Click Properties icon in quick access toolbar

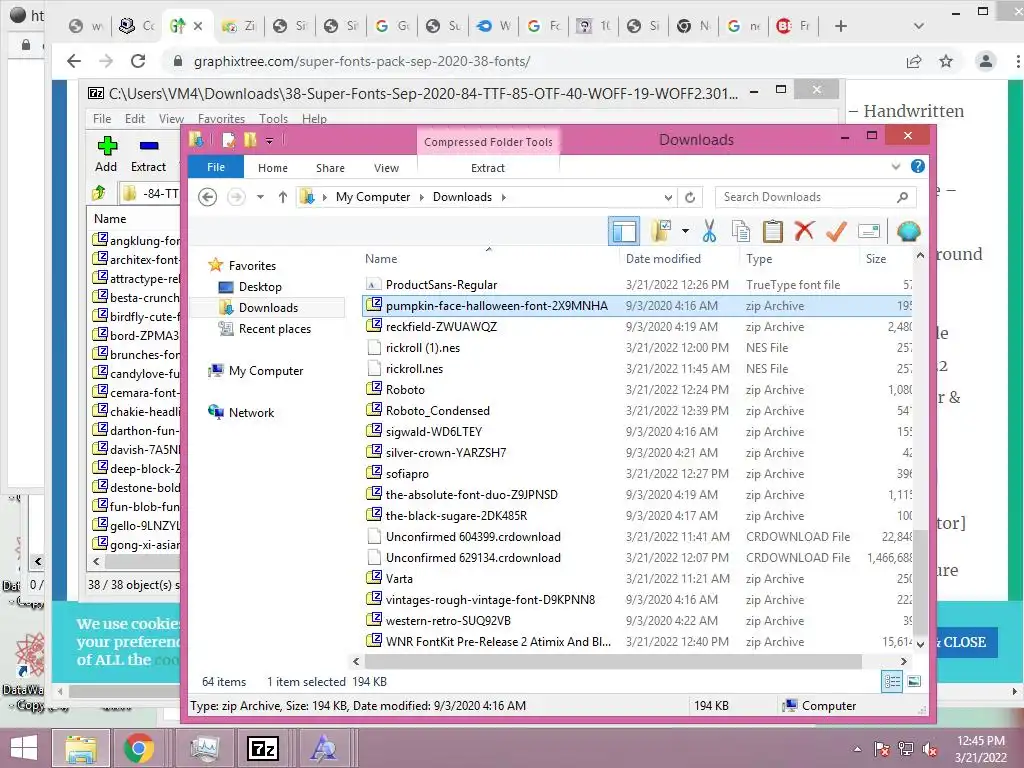pyautogui.click(x=229, y=140)
